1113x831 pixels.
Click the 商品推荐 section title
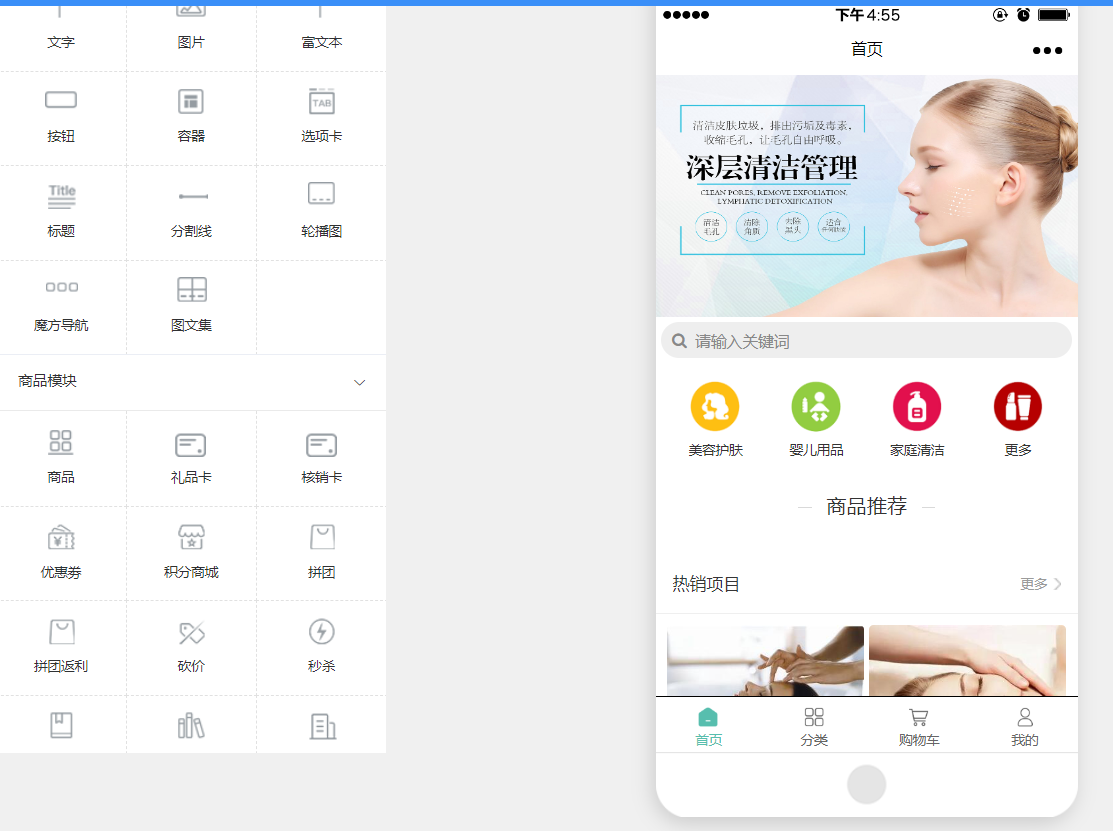pos(867,506)
